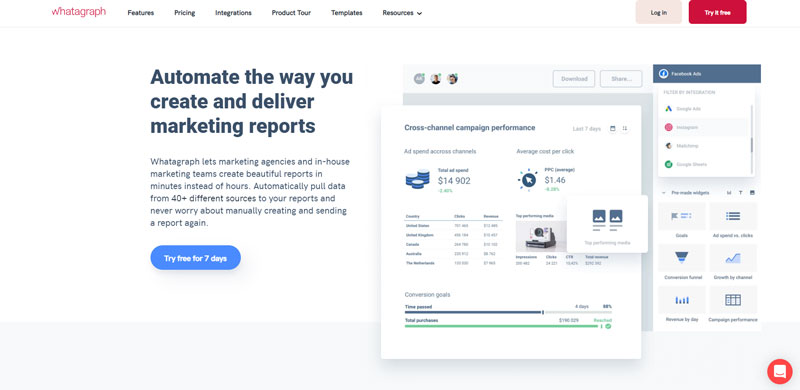This screenshot has width=800, height=390.
Task: Open the Pricing page
Action: pyautogui.click(x=185, y=13)
